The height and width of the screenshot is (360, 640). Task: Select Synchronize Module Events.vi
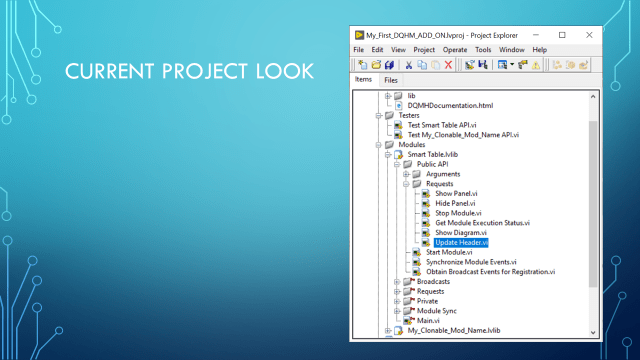pos(471,262)
